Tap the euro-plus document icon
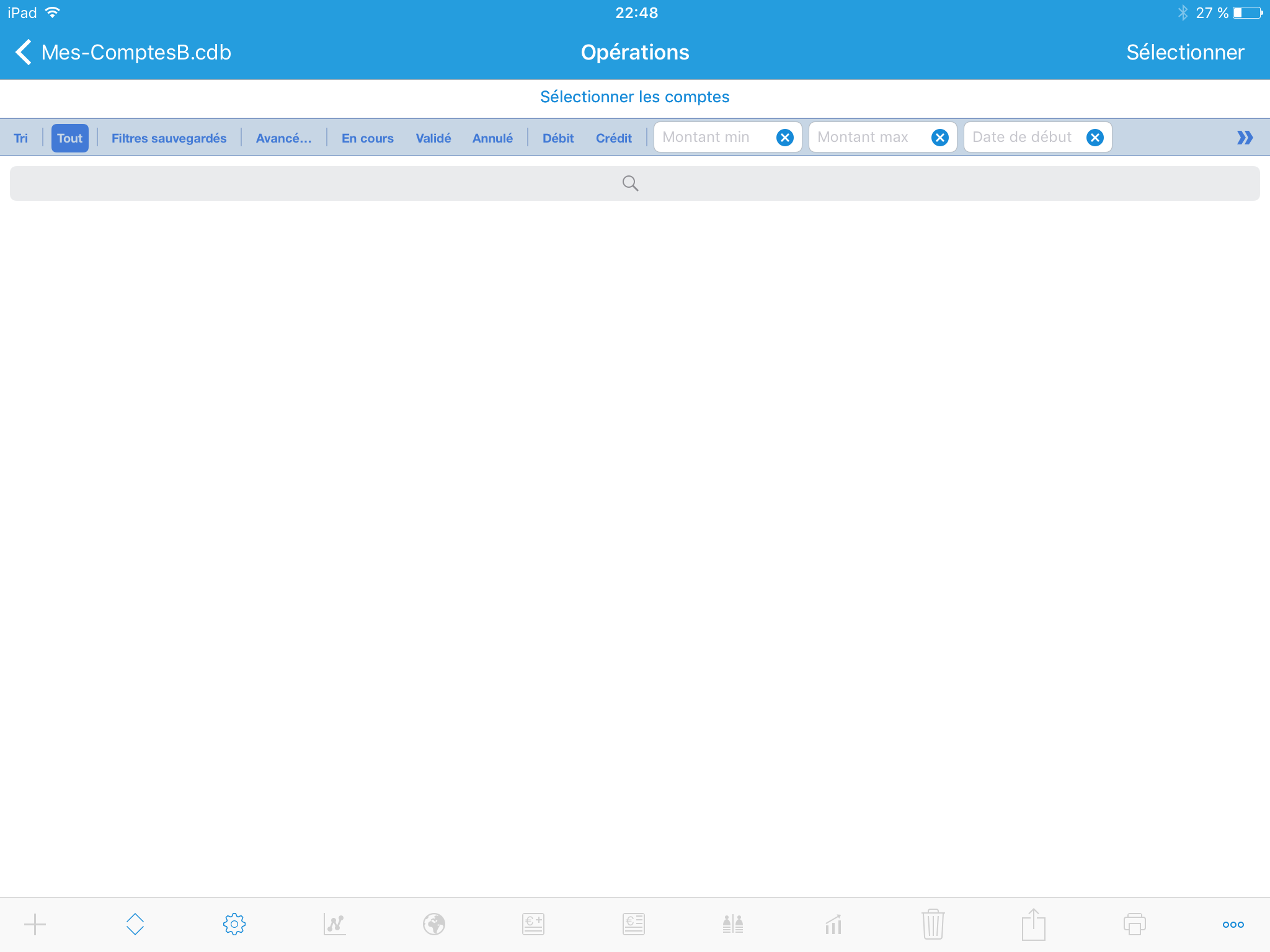The height and width of the screenshot is (952, 1270). click(533, 924)
